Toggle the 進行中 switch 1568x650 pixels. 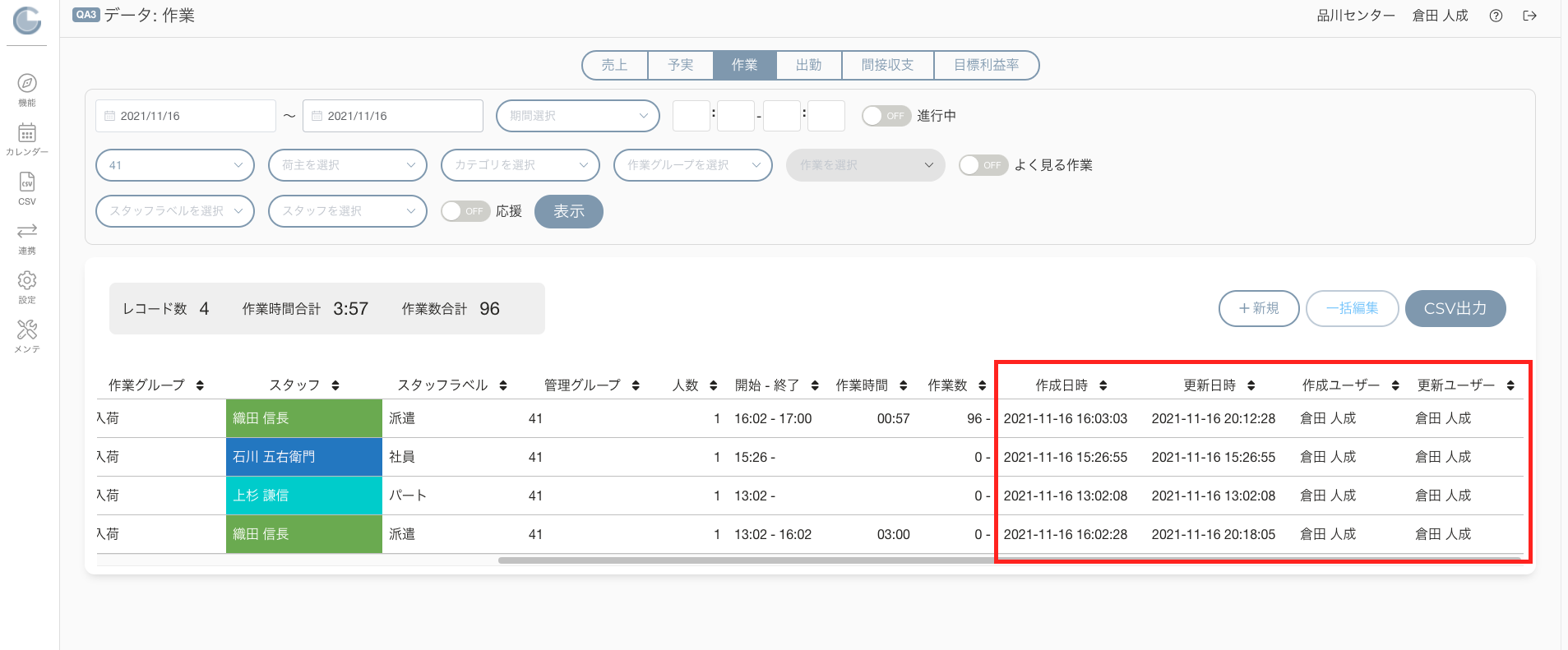tap(886, 116)
